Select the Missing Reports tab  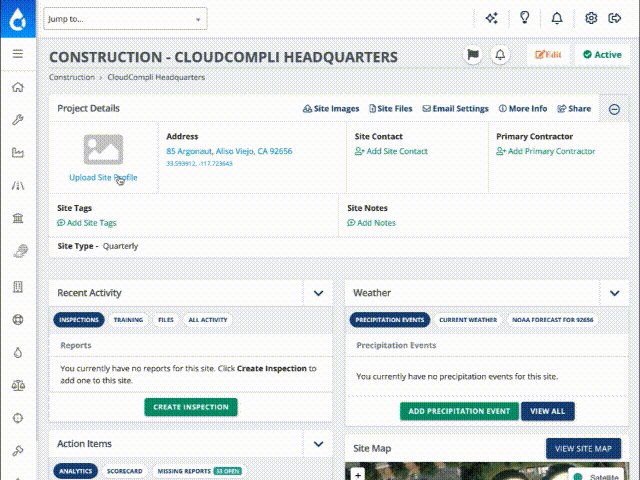click(x=199, y=471)
